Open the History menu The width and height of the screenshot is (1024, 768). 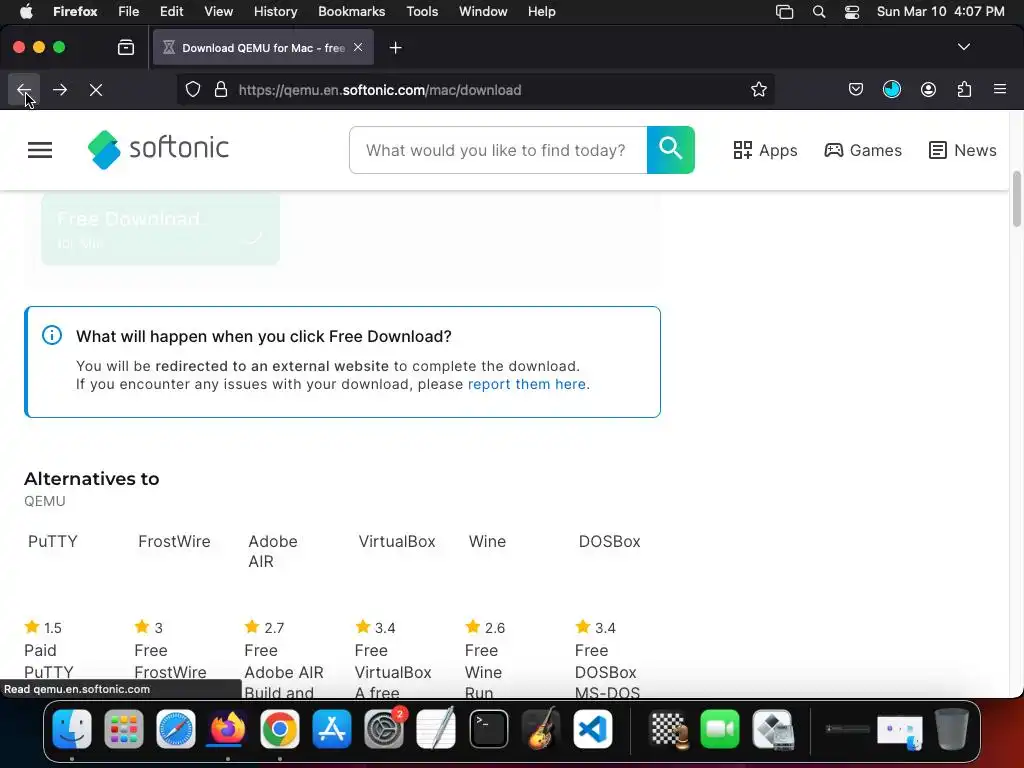275,11
